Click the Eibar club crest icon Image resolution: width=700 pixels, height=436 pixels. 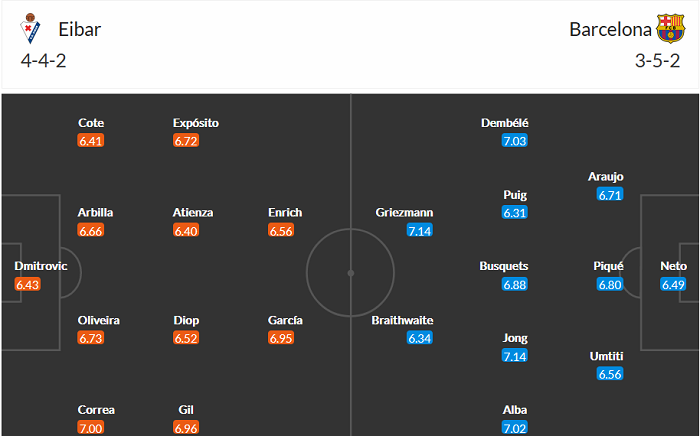(30, 29)
